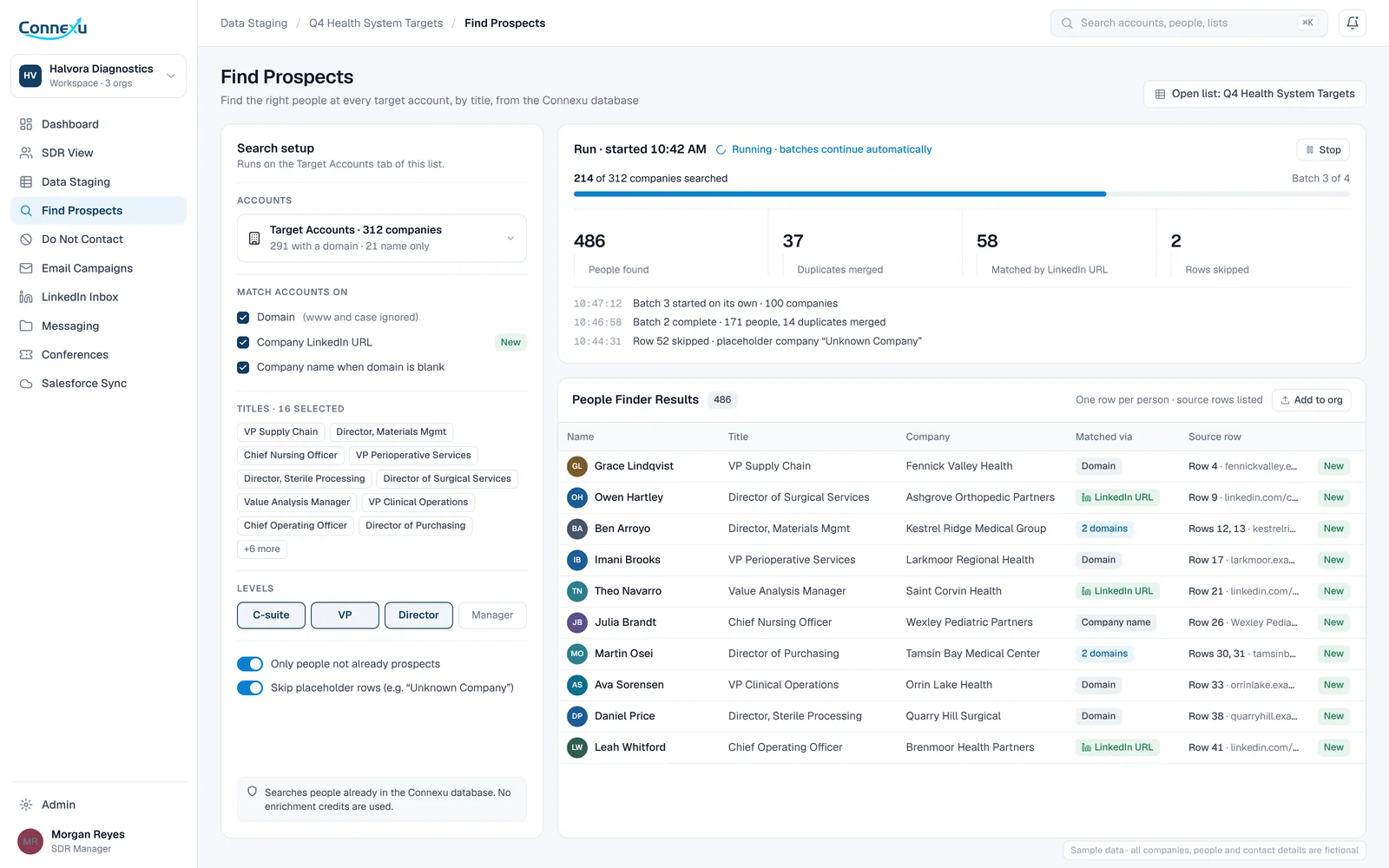Uncheck the Domain match checkbox

coord(243,318)
